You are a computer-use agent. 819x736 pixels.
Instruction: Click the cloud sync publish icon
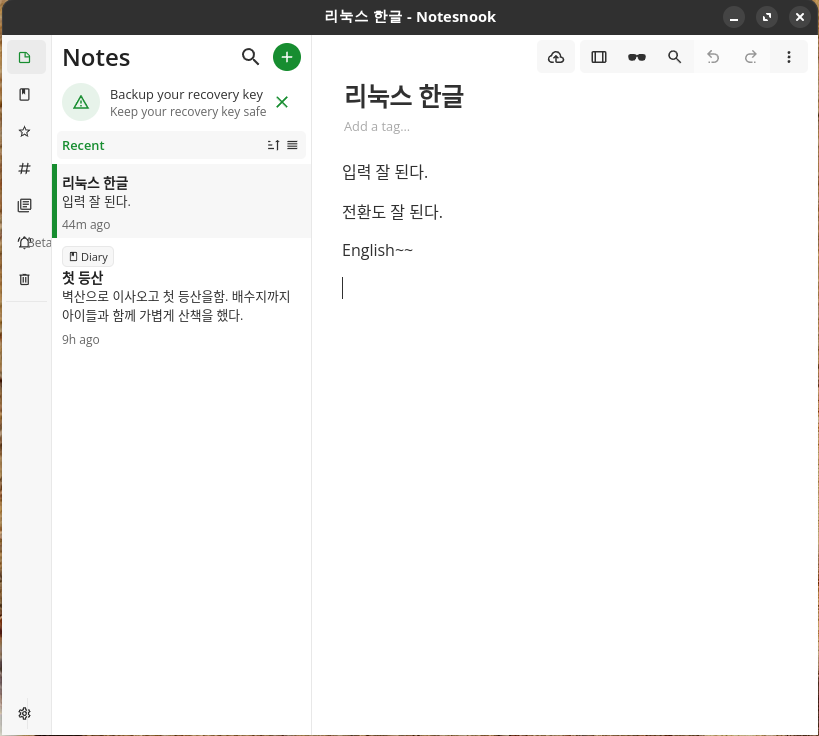(x=556, y=57)
